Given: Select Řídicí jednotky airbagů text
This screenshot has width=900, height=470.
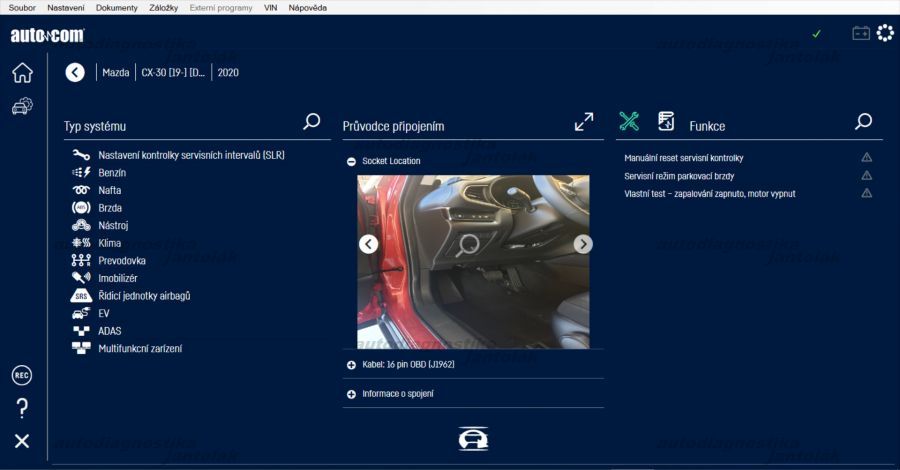Looking at the screenshot, I should click(x=144, y=296).
